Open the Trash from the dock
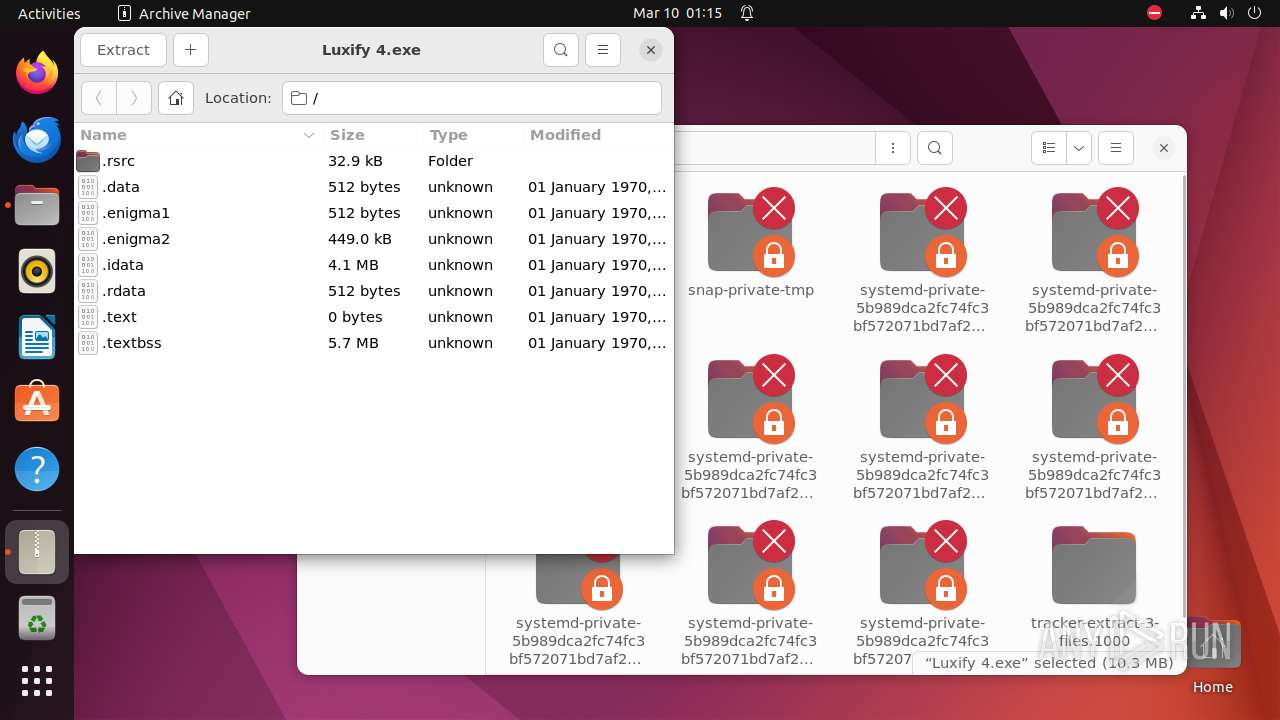Viewport: 1280px width, 720px height. click(x=37, y=618)
